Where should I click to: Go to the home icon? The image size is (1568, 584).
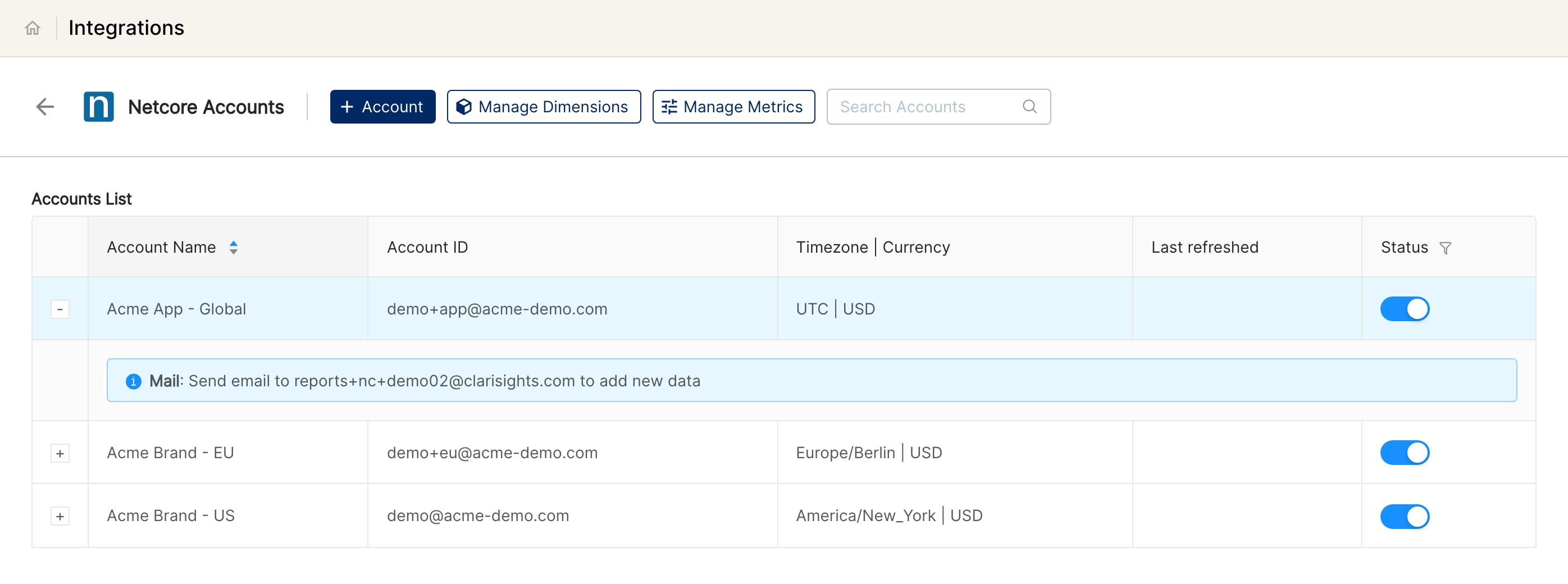32,28
